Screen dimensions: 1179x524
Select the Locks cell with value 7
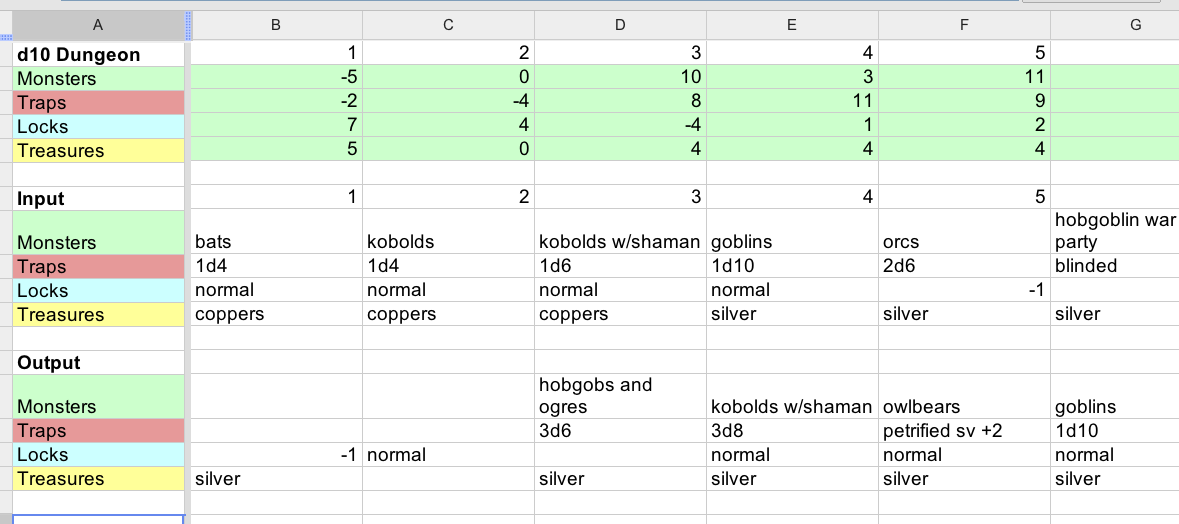(x=275, y=127)
